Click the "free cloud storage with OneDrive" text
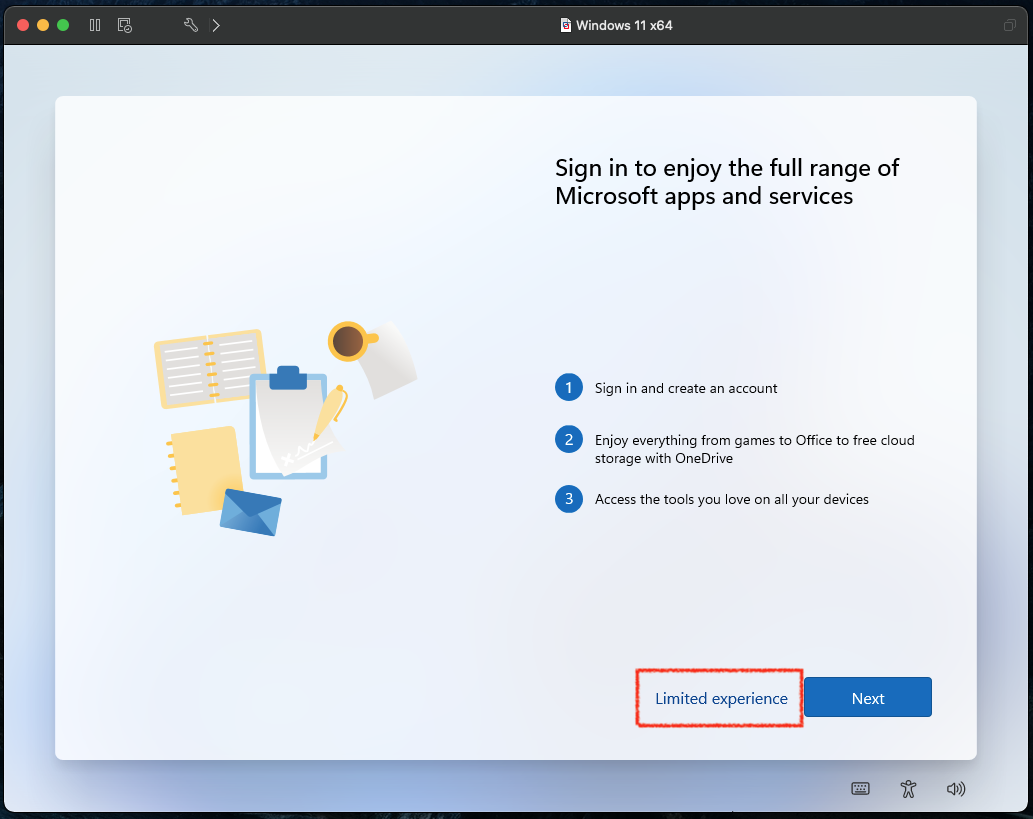Viewport: 1033px width, 819px height. pos(754,449)
